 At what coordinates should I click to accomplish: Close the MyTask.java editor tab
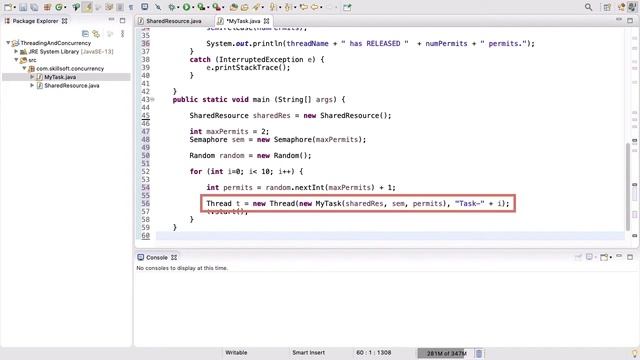pos(267,21)
